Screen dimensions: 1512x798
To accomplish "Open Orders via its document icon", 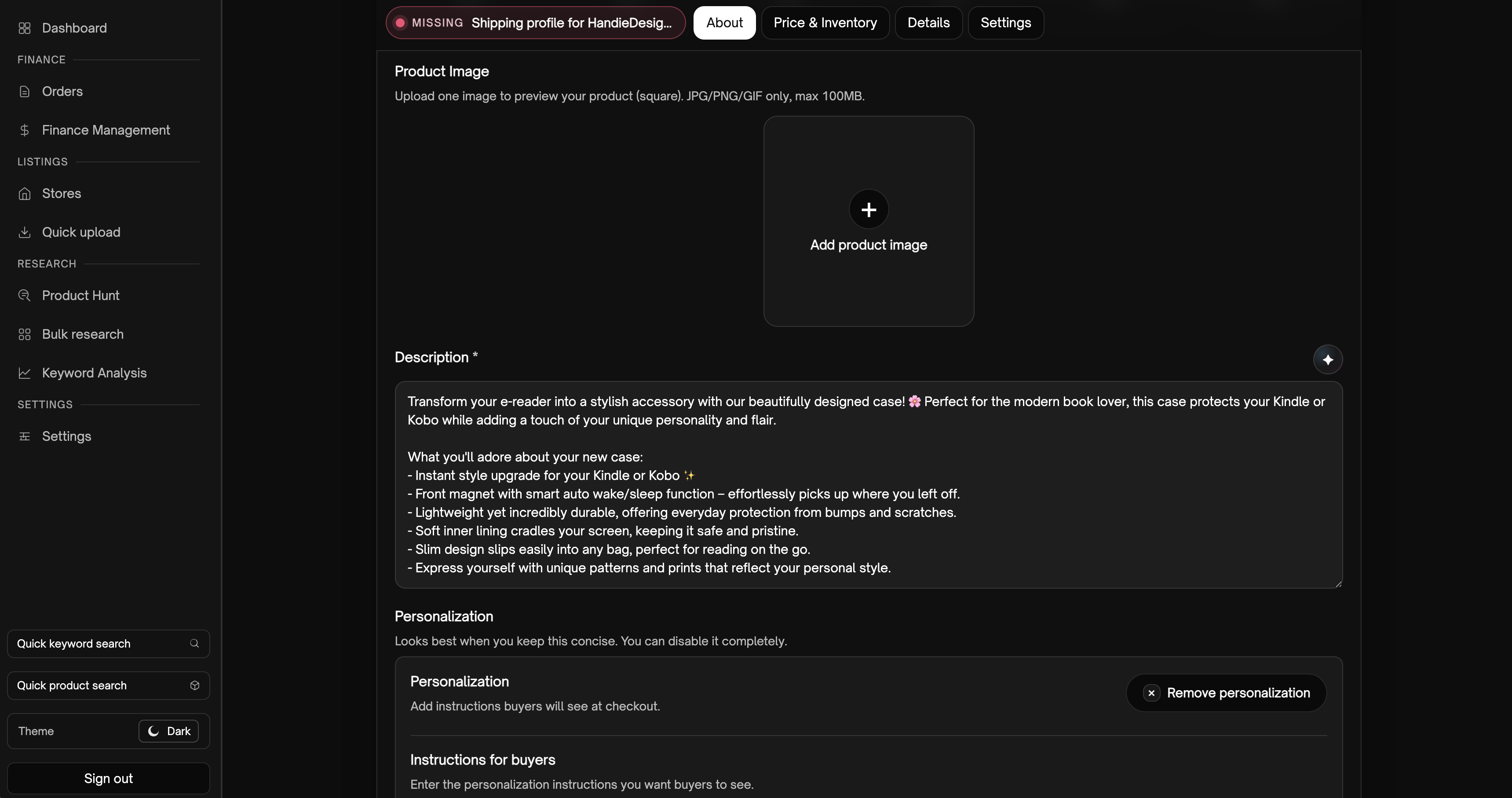I will tap(24, 92).
